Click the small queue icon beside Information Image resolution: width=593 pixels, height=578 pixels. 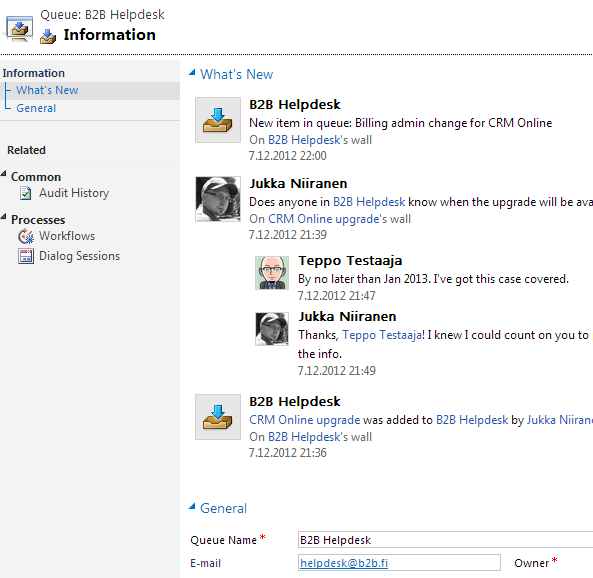(48, 36)
